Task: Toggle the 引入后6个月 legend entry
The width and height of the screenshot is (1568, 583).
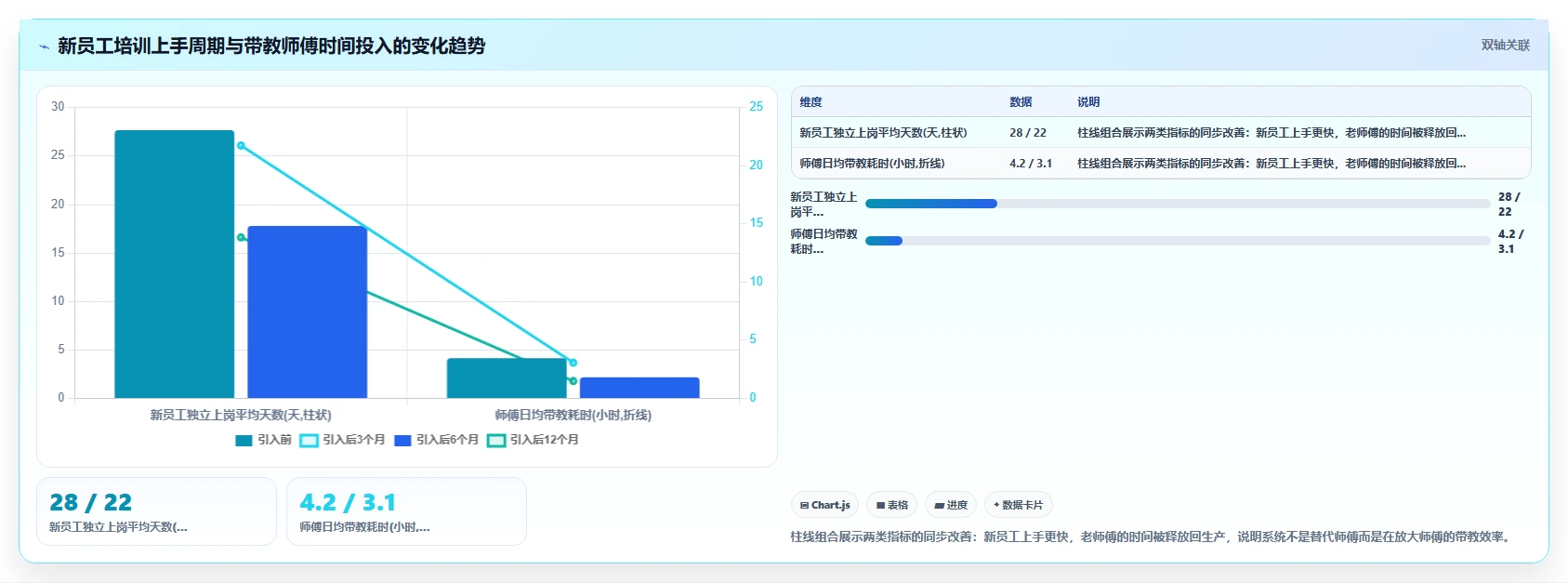Action: pos(436,440)
